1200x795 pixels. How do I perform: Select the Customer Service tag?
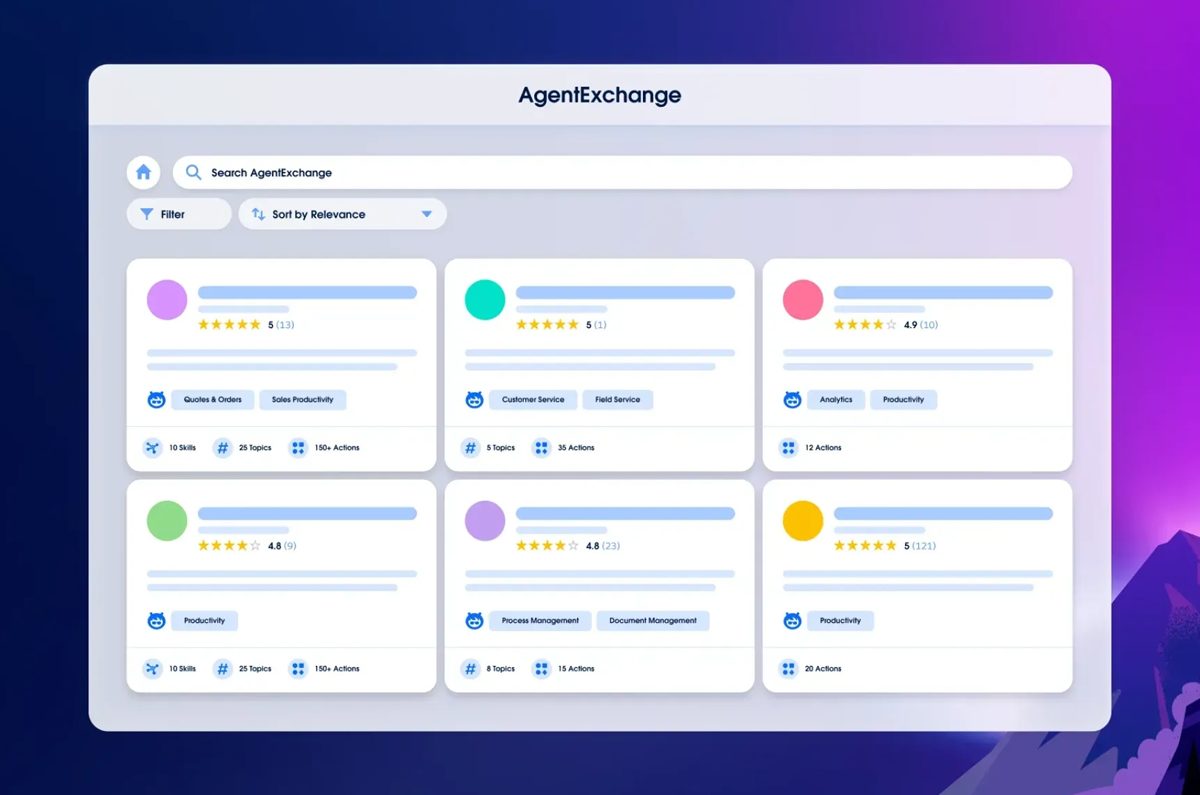[x=533, y=400]
